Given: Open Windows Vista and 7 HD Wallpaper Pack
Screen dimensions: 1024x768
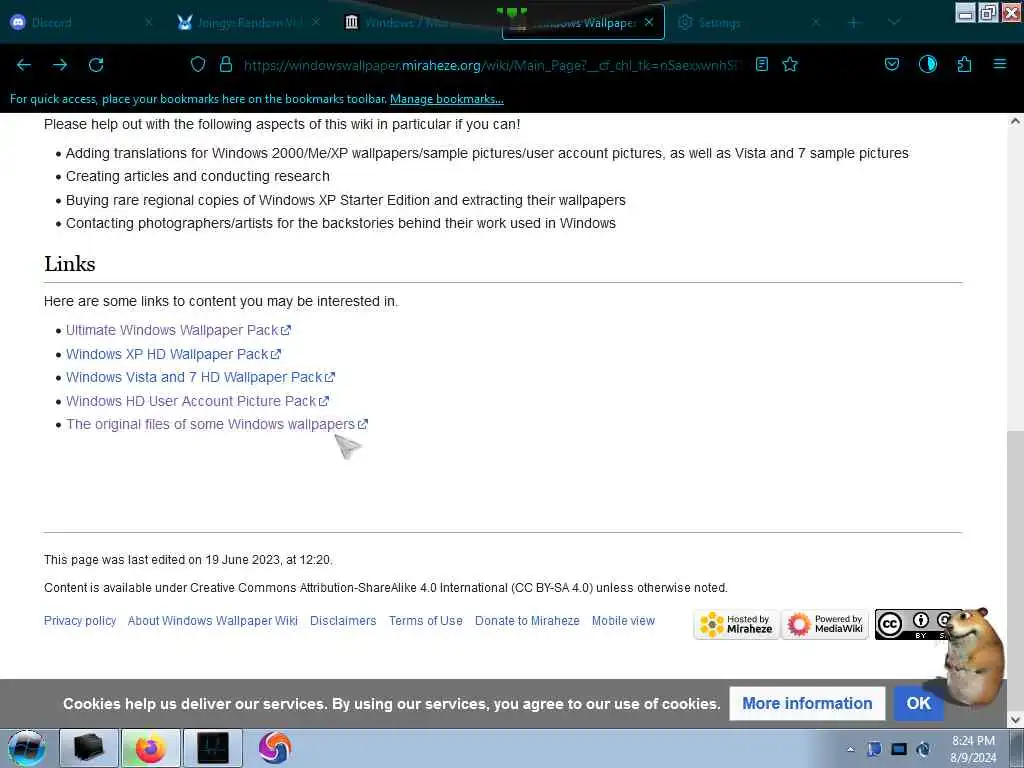Looking at the screenshot, I should [200, 377].
